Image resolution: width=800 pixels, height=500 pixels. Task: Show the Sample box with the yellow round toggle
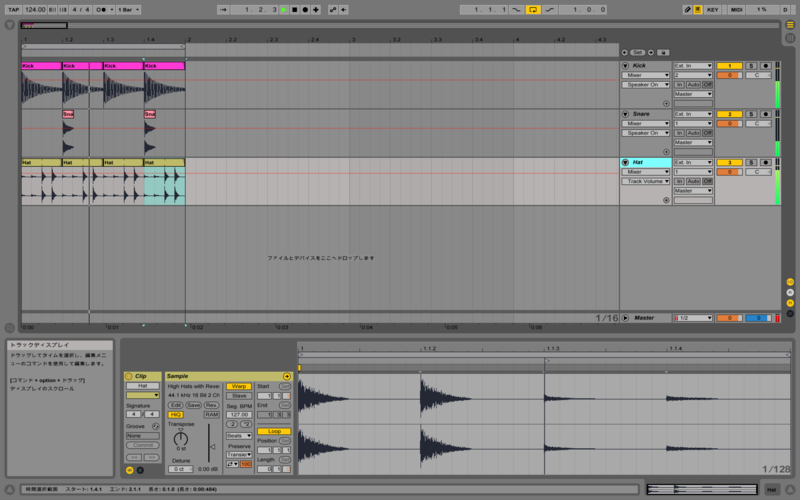point(130,470)
